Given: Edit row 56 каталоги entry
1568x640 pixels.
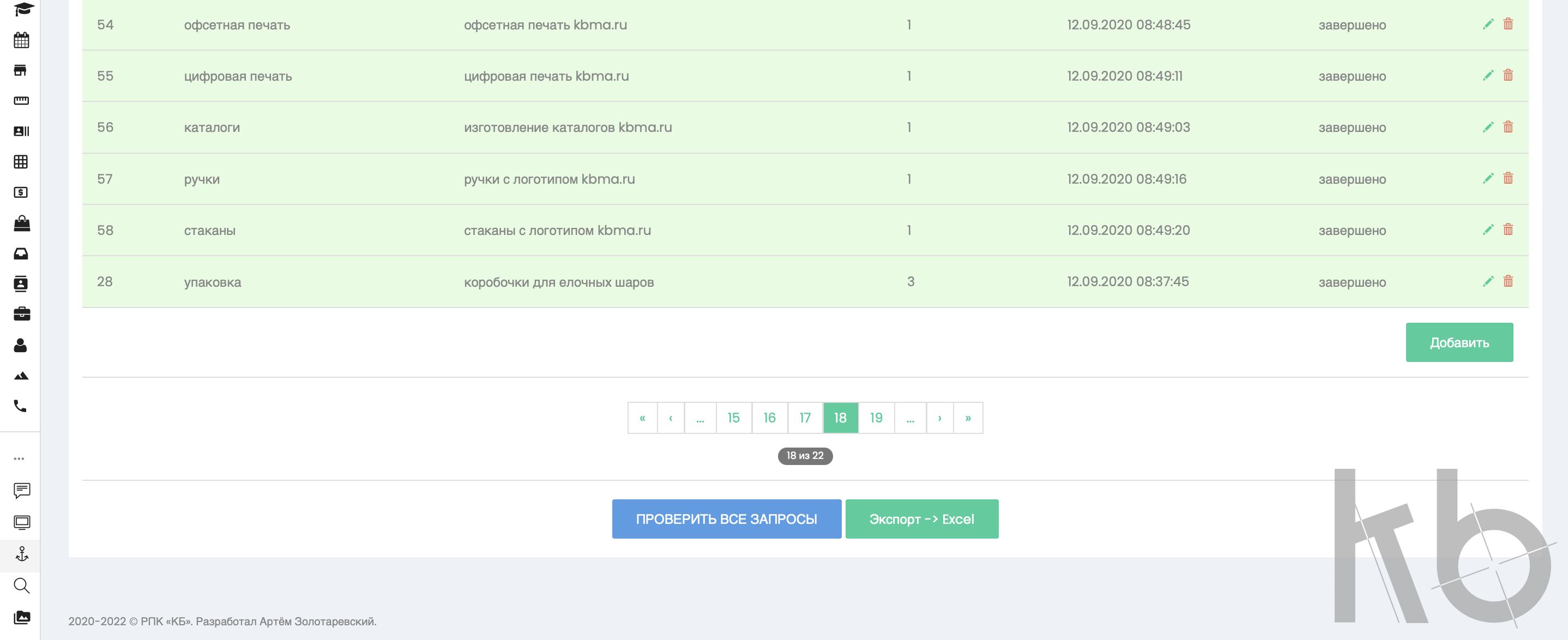Looking at the screenshot, I should pyautogui.click(x=1488, y=127).
